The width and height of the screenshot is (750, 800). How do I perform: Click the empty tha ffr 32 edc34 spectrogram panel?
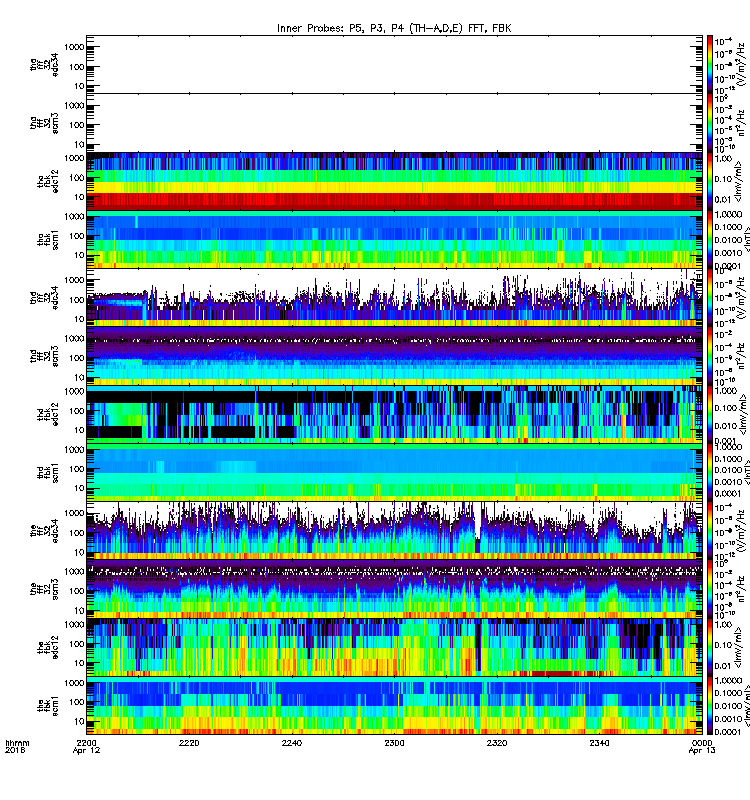click(394, 64)
